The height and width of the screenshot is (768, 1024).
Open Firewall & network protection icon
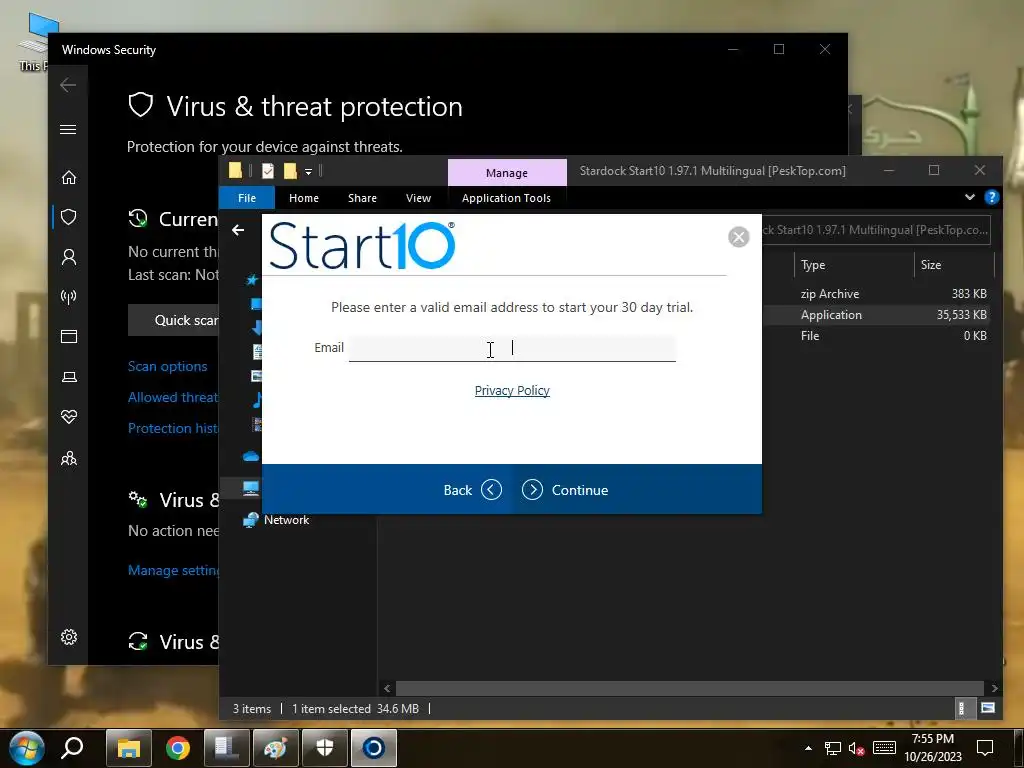tap(69, 297)
